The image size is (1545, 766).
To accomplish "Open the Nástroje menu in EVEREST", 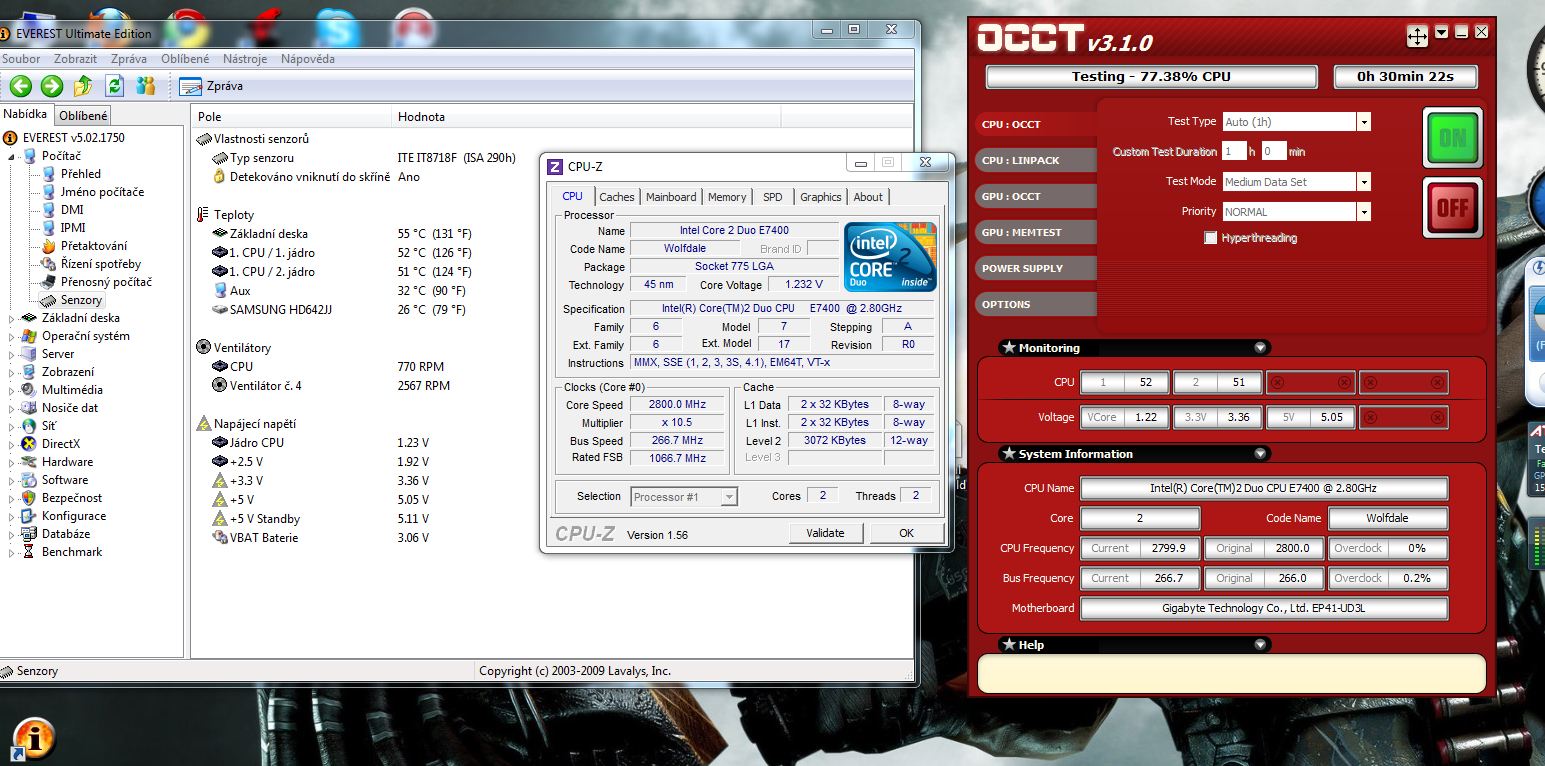I will pos(245,59).
